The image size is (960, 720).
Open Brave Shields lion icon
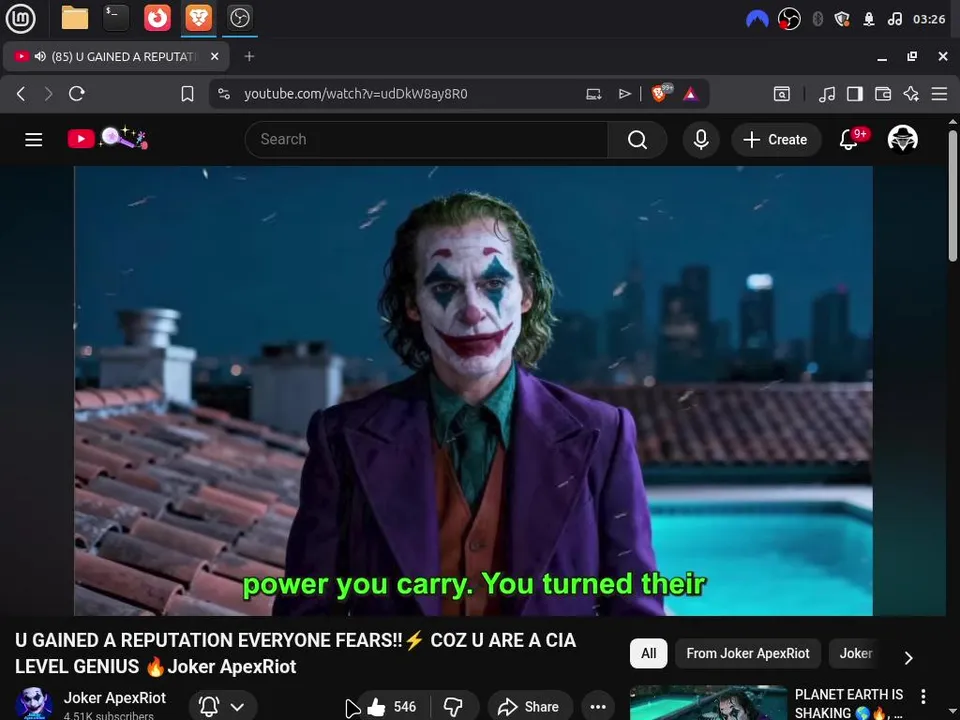click(660, 93)
